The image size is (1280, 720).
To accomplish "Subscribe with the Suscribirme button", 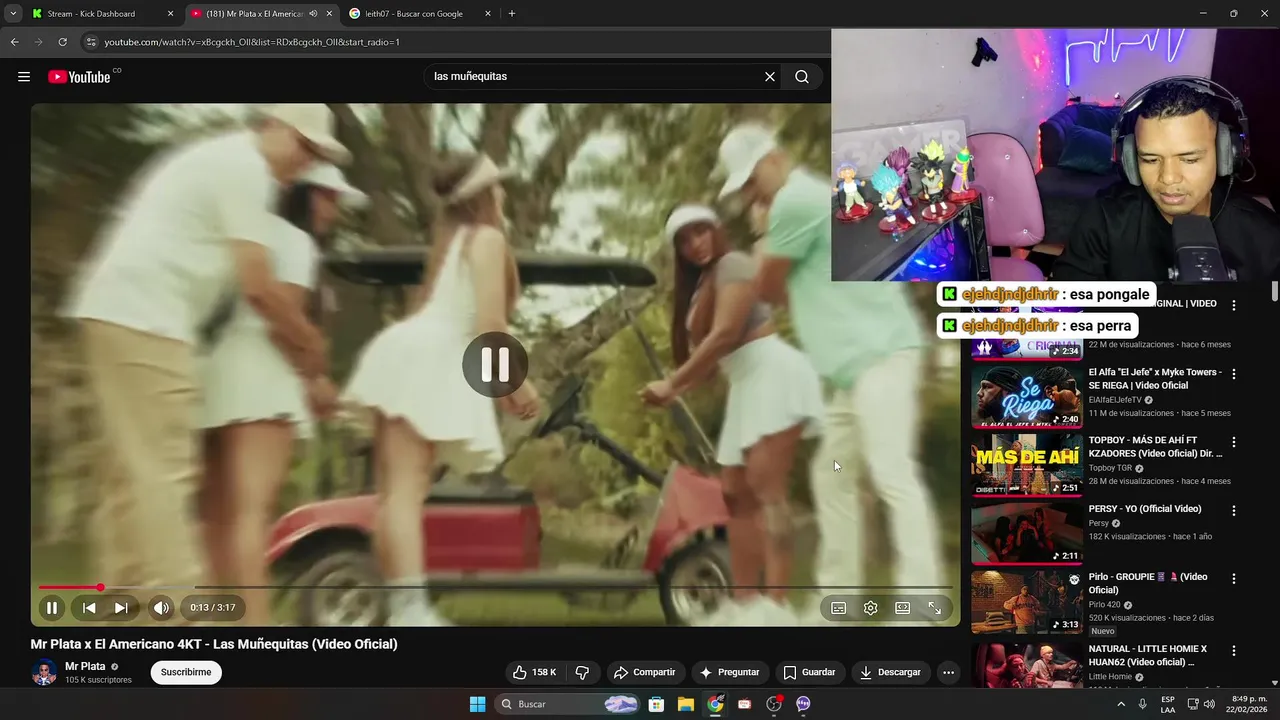I will click(186, 672).
